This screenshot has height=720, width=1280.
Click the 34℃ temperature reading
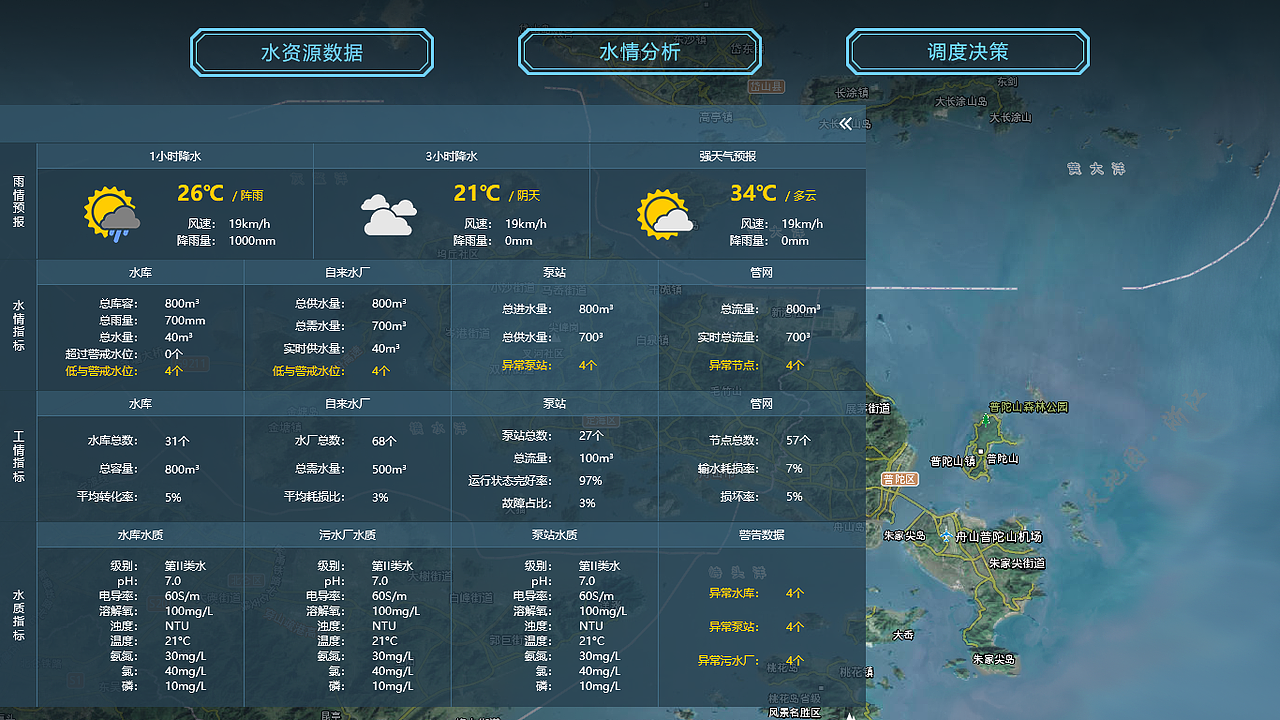753,193
